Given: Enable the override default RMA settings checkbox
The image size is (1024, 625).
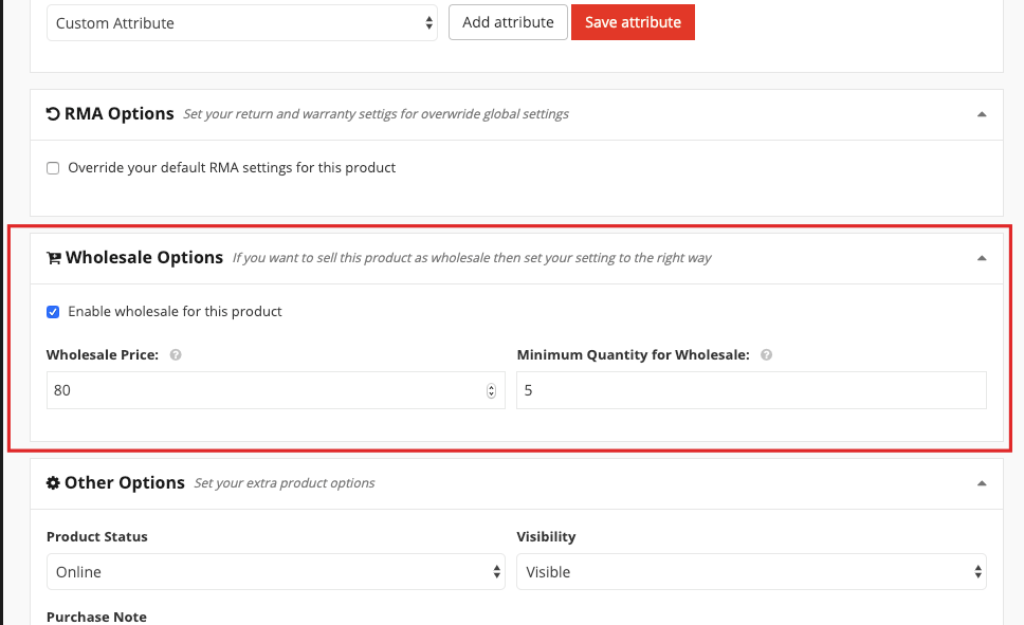Looking at the screenshot, I should coord(53,168).
